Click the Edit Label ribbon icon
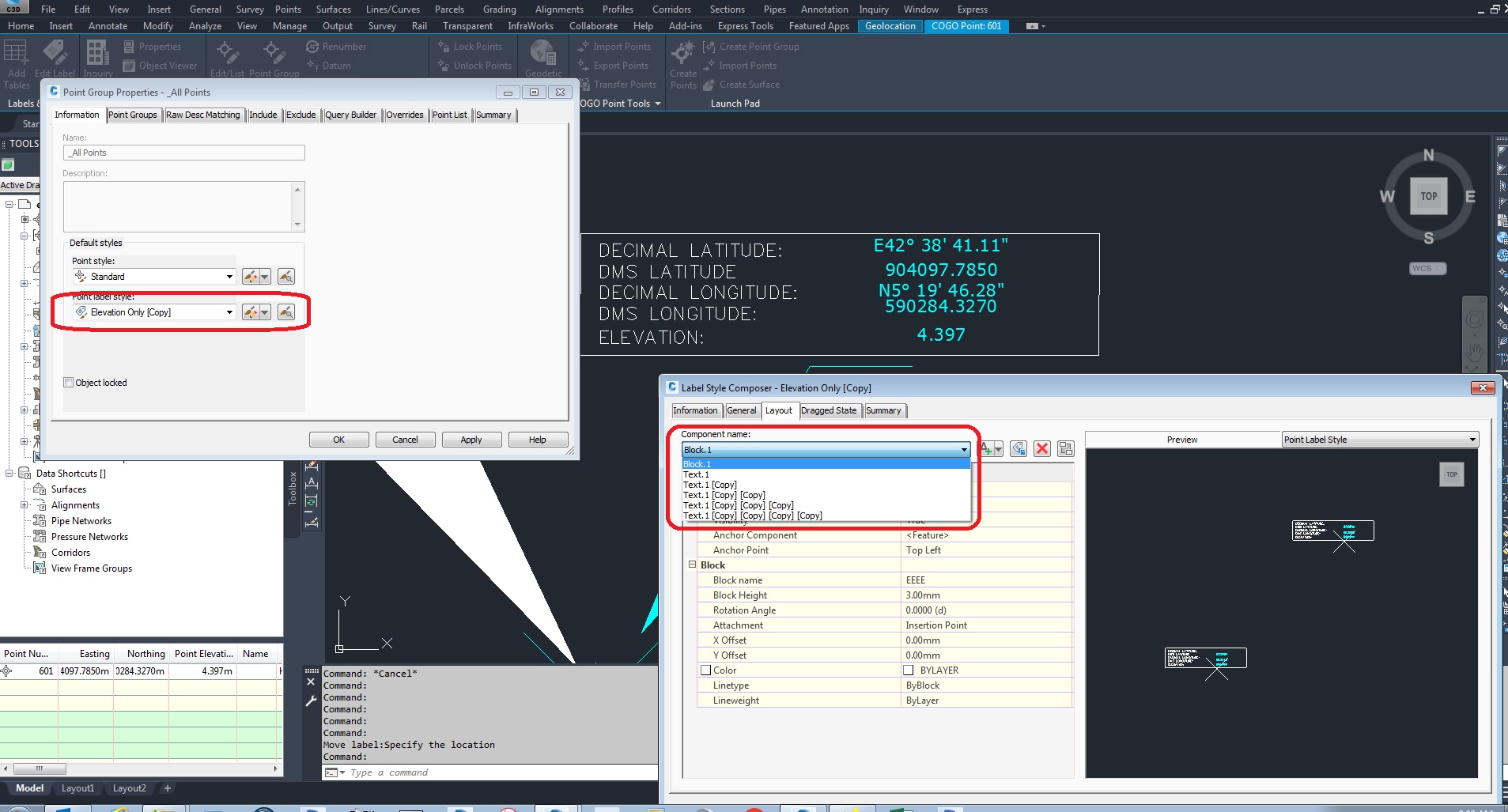This screenshot has height=812, width=1508. pyautogui.click(x=55, y=52)
